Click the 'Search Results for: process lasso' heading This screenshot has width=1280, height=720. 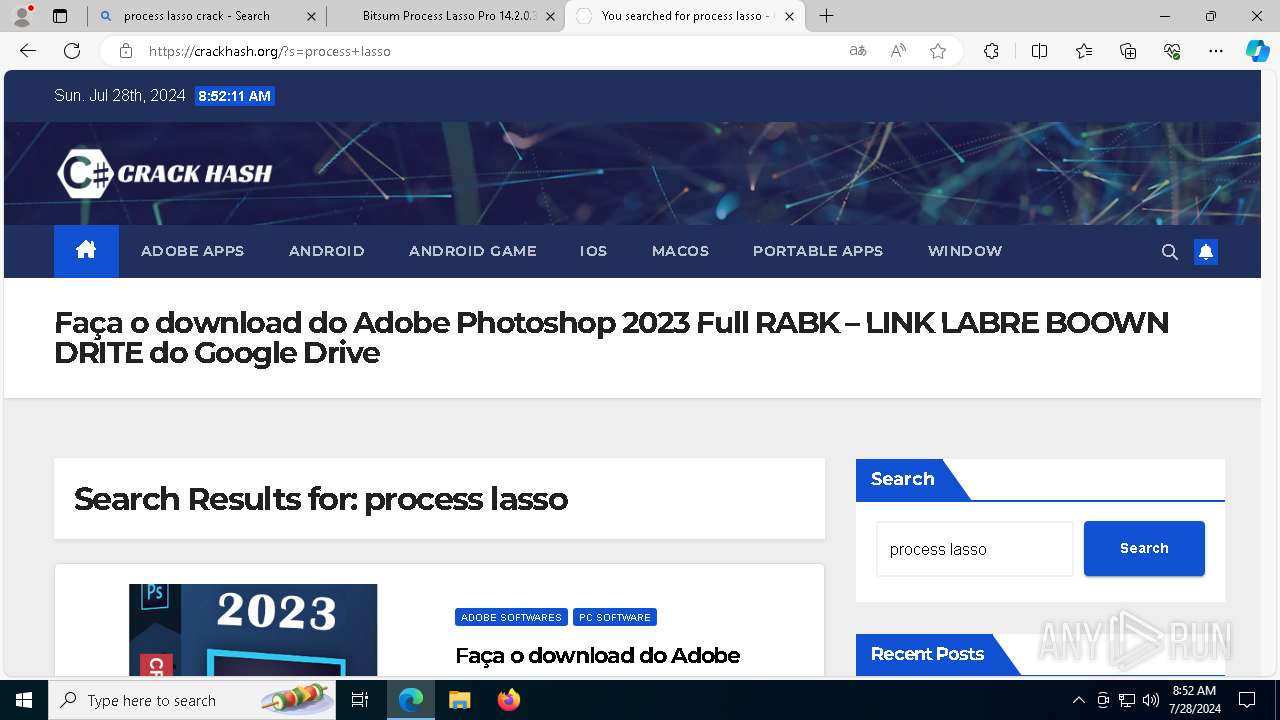[320, 498]
